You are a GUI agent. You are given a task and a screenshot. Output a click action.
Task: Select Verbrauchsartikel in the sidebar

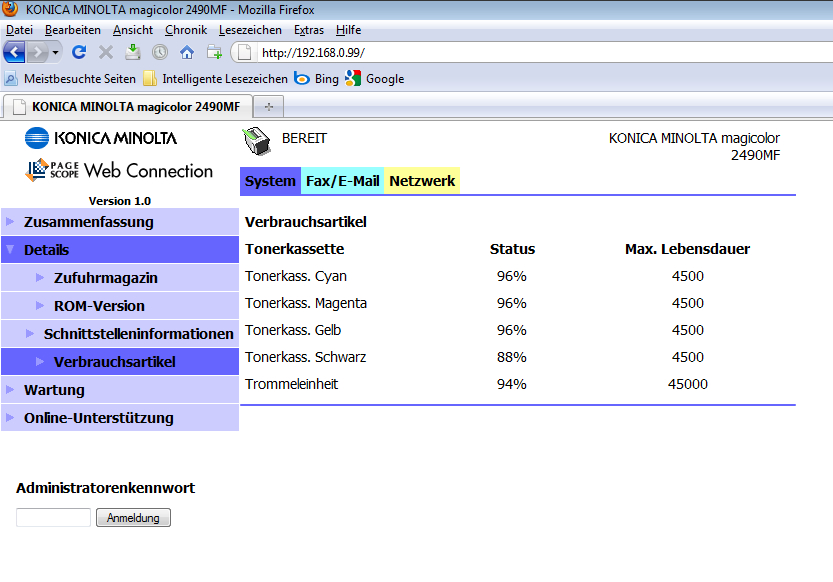point(120,362)
